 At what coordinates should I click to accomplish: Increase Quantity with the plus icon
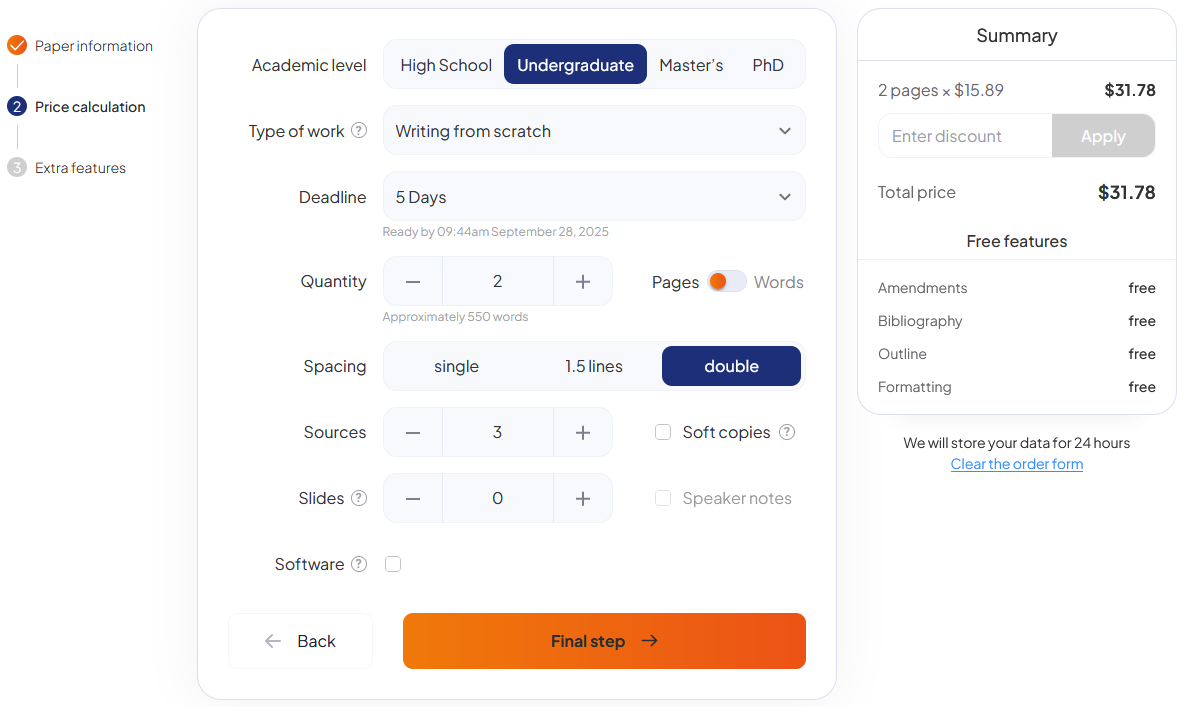click(x=583, y=282)
